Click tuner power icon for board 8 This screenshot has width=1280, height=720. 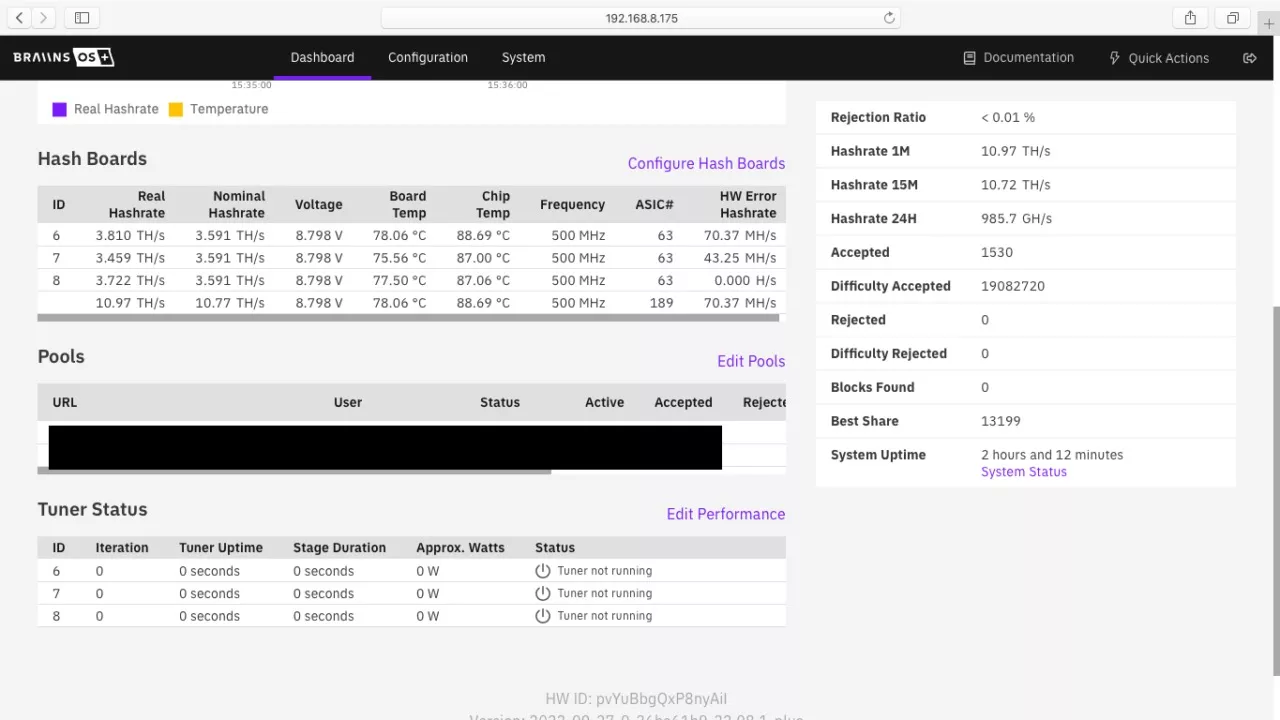[543, 616]
